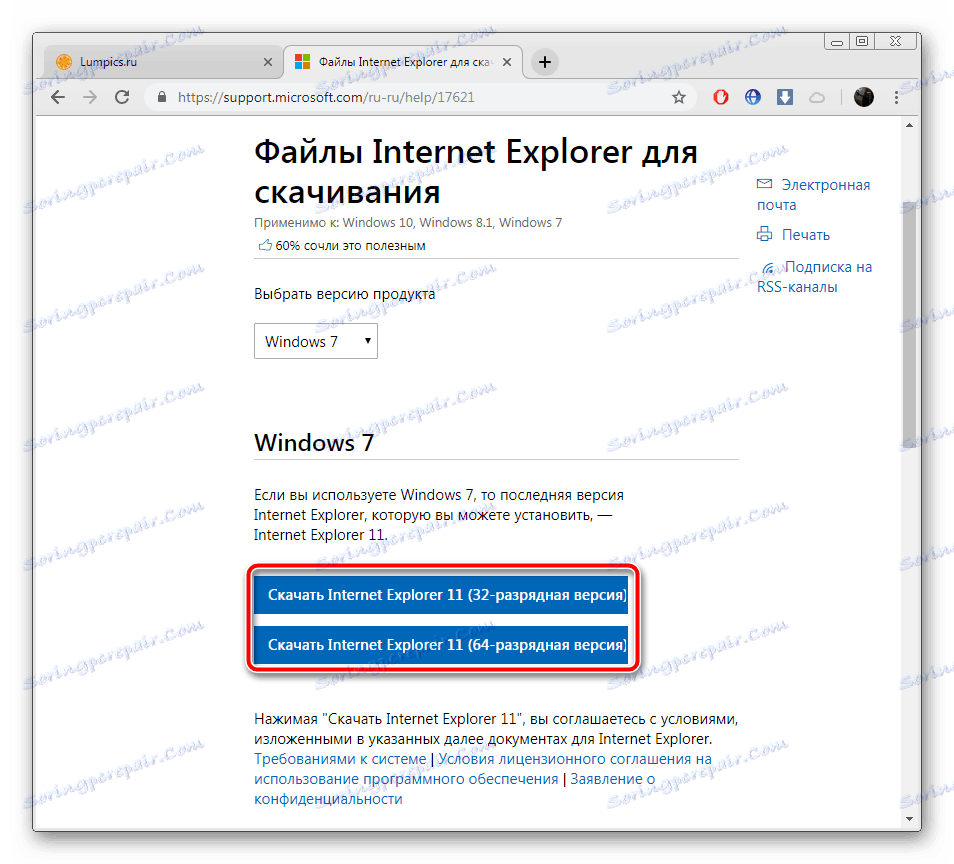This screenshot has width=954, height=864.
Task: Open Требованиями к системе link
Action: click(340, 759)
